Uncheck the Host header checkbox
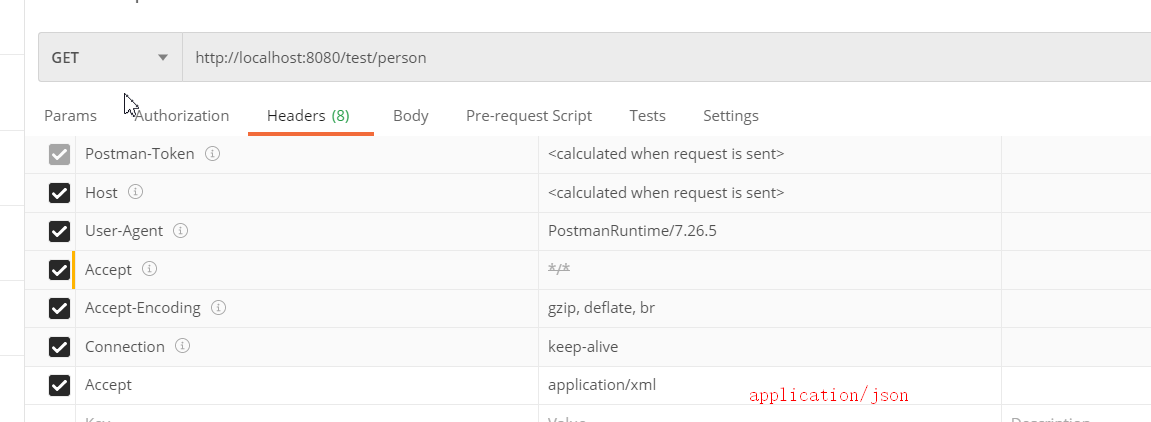The height and width of the screenshot is (422, 1151). click(60, 193)
